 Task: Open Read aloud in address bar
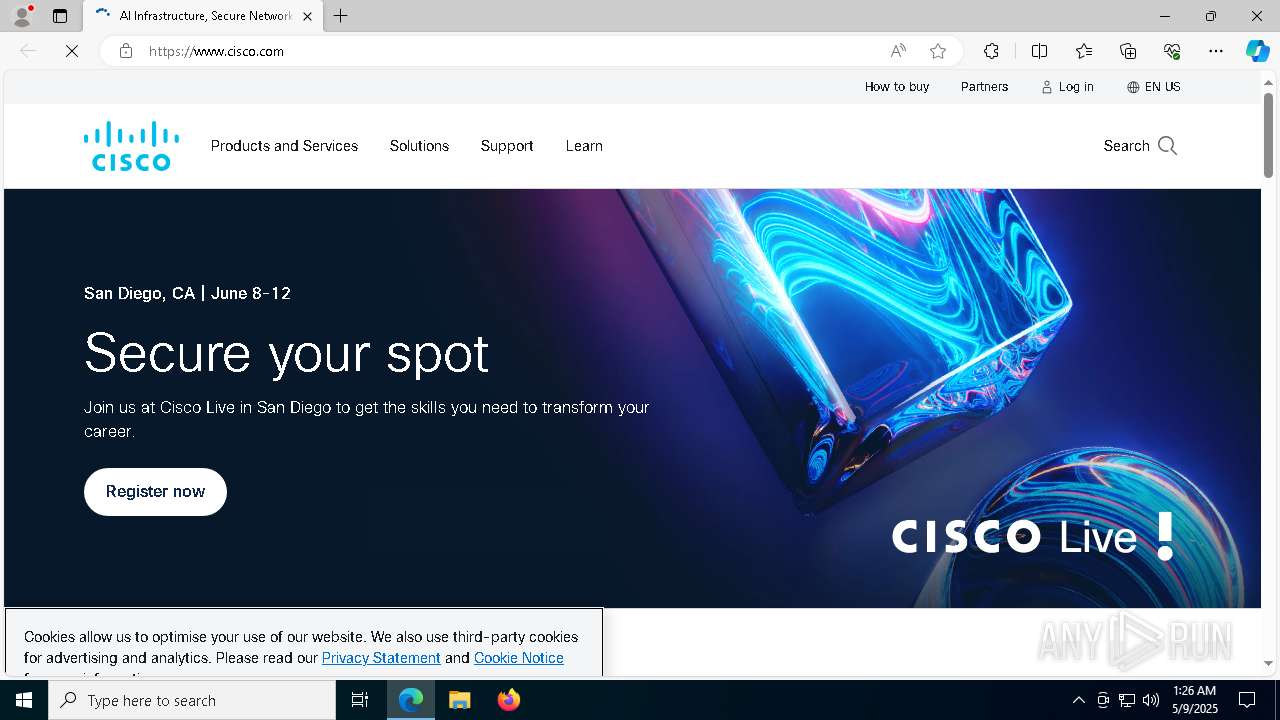click(x=898, y=51)
